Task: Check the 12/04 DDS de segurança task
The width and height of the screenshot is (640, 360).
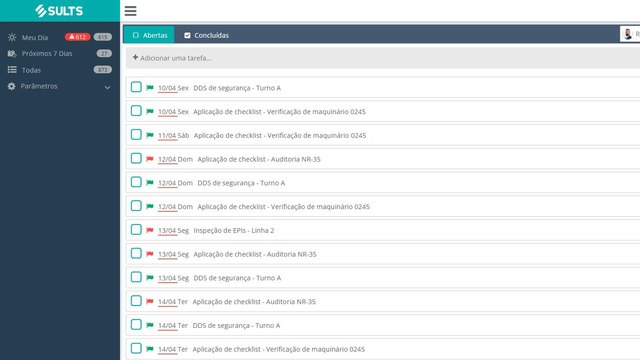Action: coord(136,182)
